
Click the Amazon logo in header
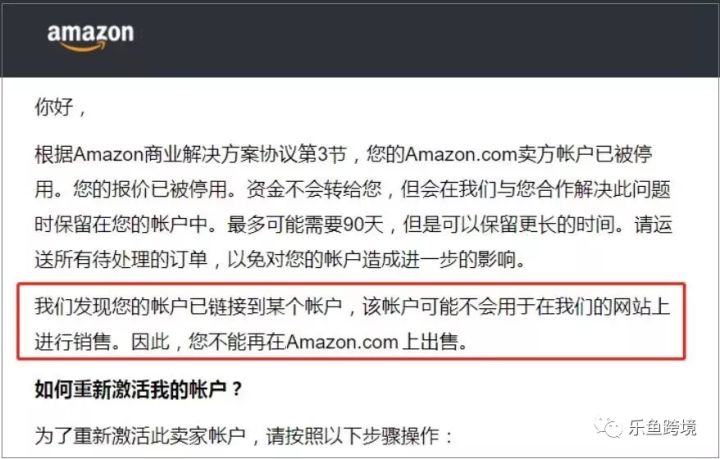[90, 38]
